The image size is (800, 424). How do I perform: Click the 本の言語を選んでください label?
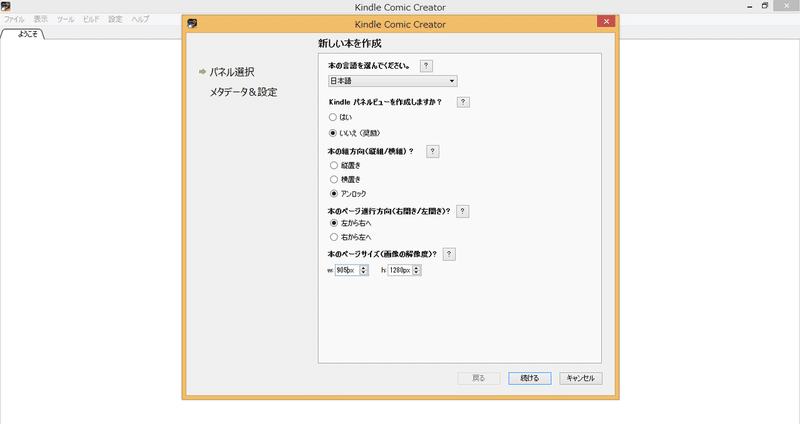tap(369, 66)
